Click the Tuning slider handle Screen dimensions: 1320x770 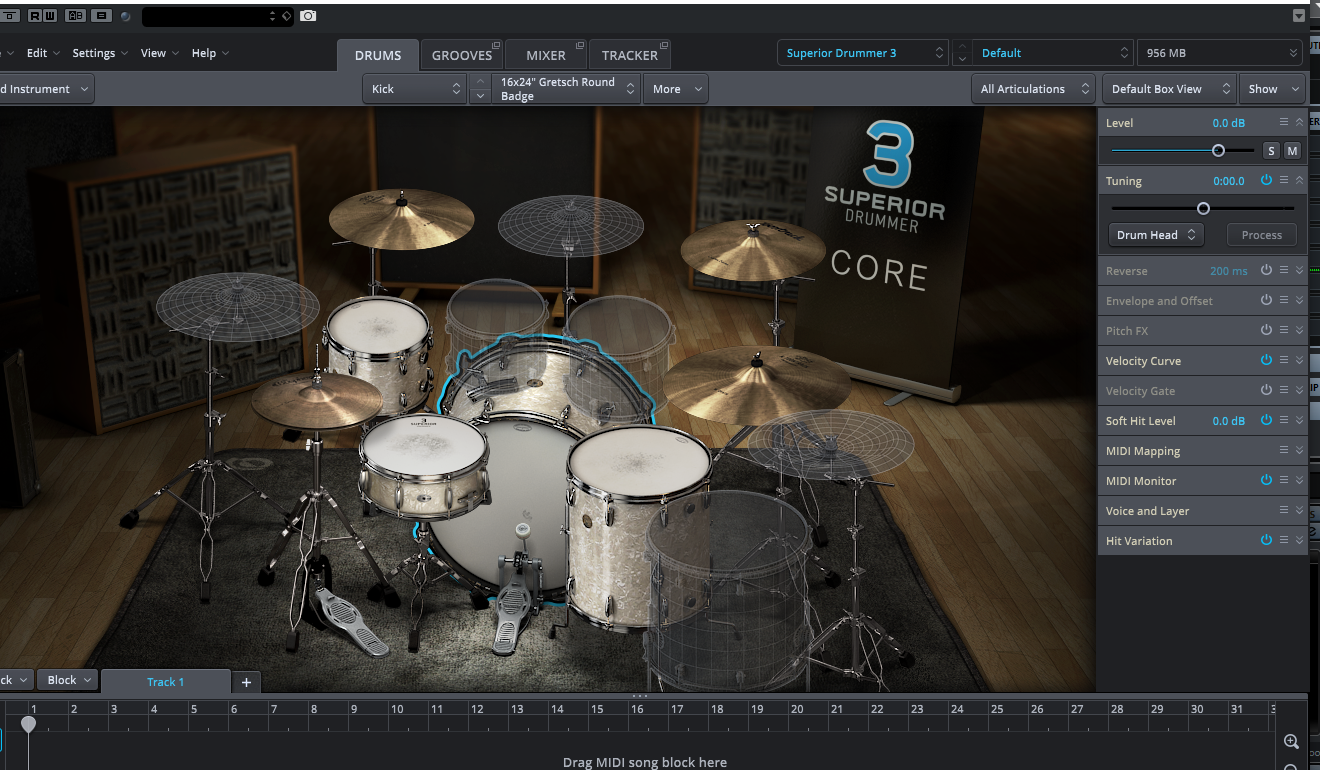1203,208
